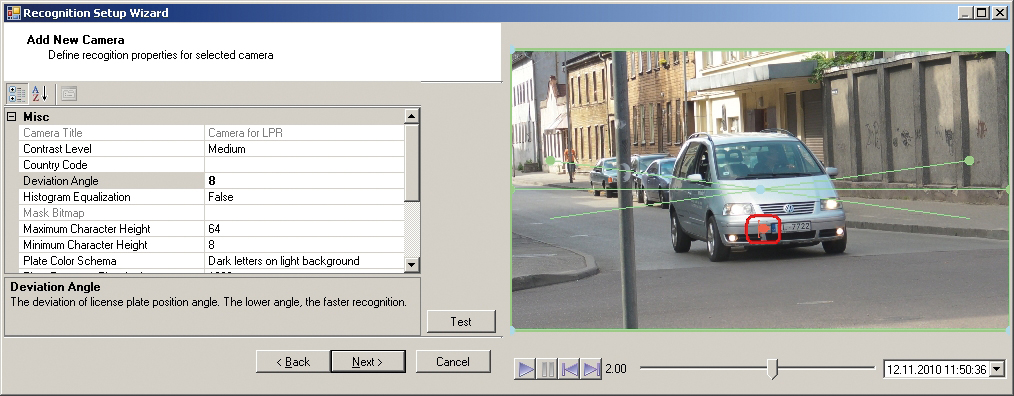Click the Test button

461,322
